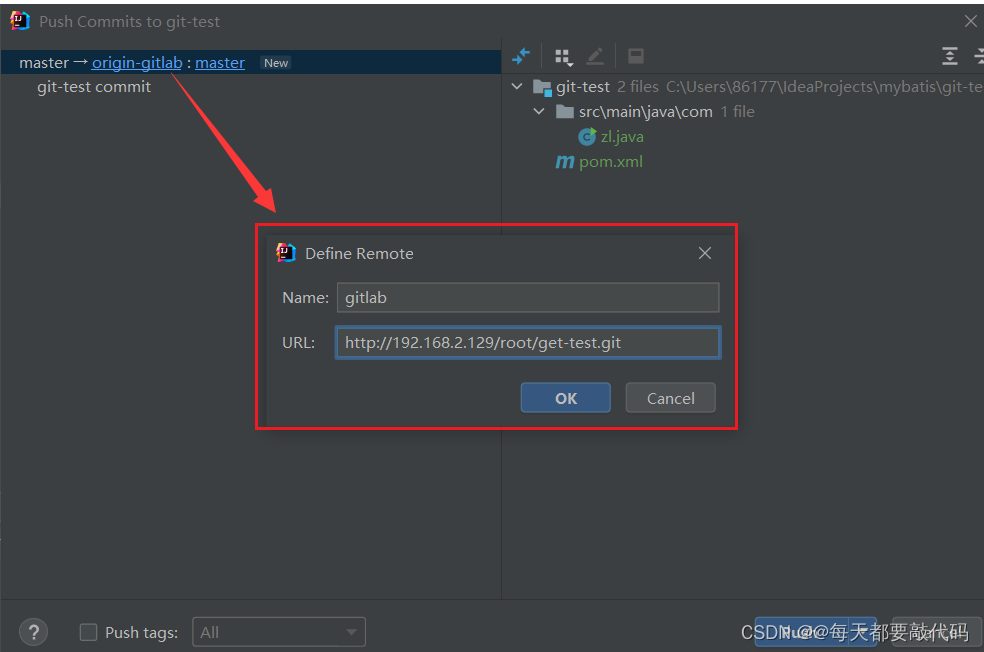The width and height of the screenshot is (984, 652).
Task: Open the help question mark button
Action: tap(34, 632)
